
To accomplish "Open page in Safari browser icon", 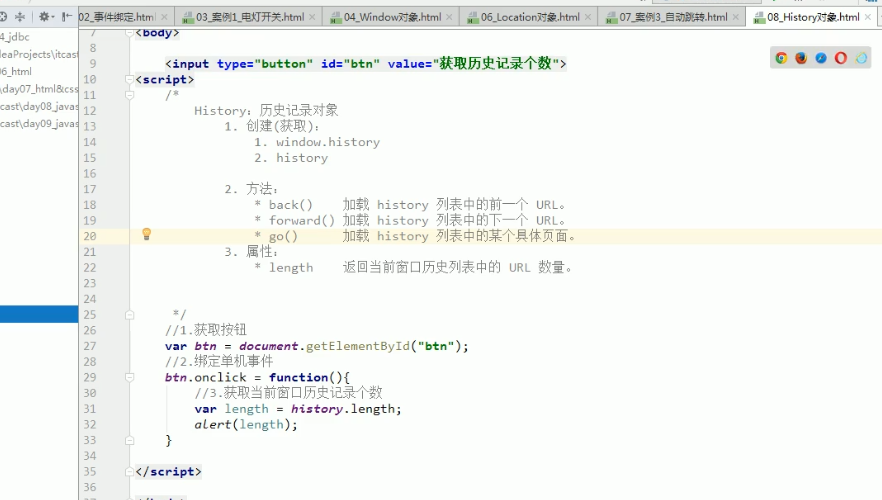I will tap(821, 58).
